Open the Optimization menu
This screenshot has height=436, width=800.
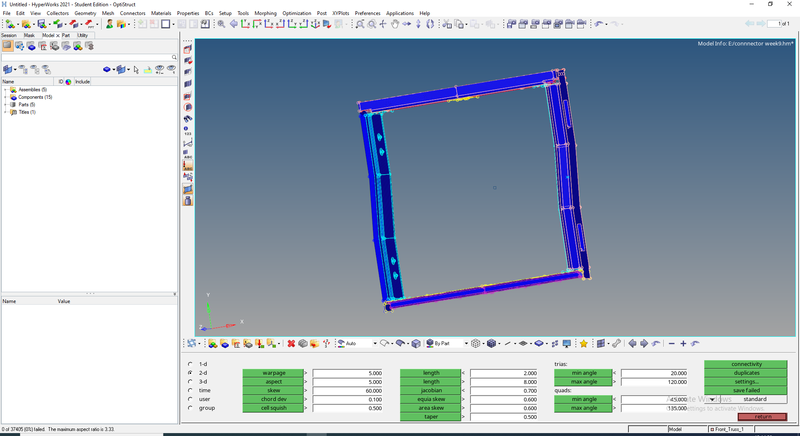tap(296, 13)
